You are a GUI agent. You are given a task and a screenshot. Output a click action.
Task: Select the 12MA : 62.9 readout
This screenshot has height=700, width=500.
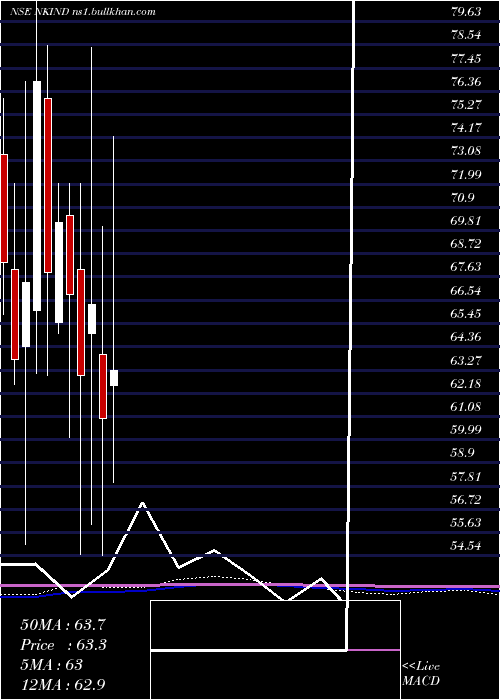tap(63, 685)
